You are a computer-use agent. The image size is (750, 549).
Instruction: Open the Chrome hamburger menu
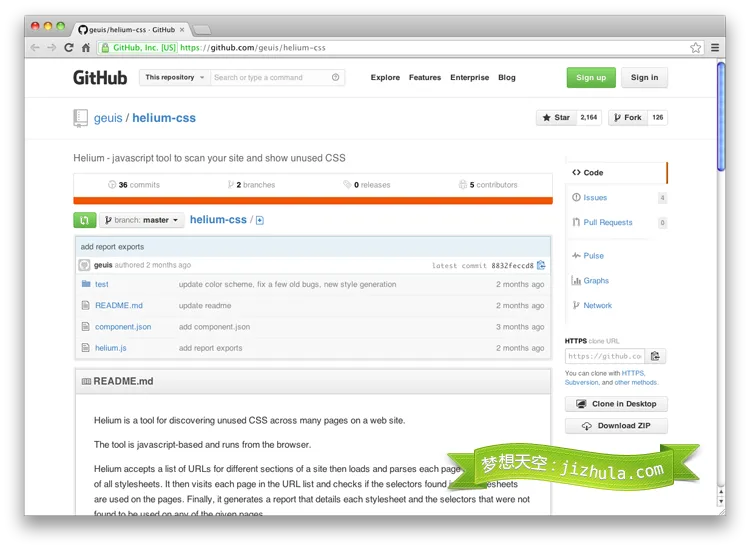(x=715, y=48)
